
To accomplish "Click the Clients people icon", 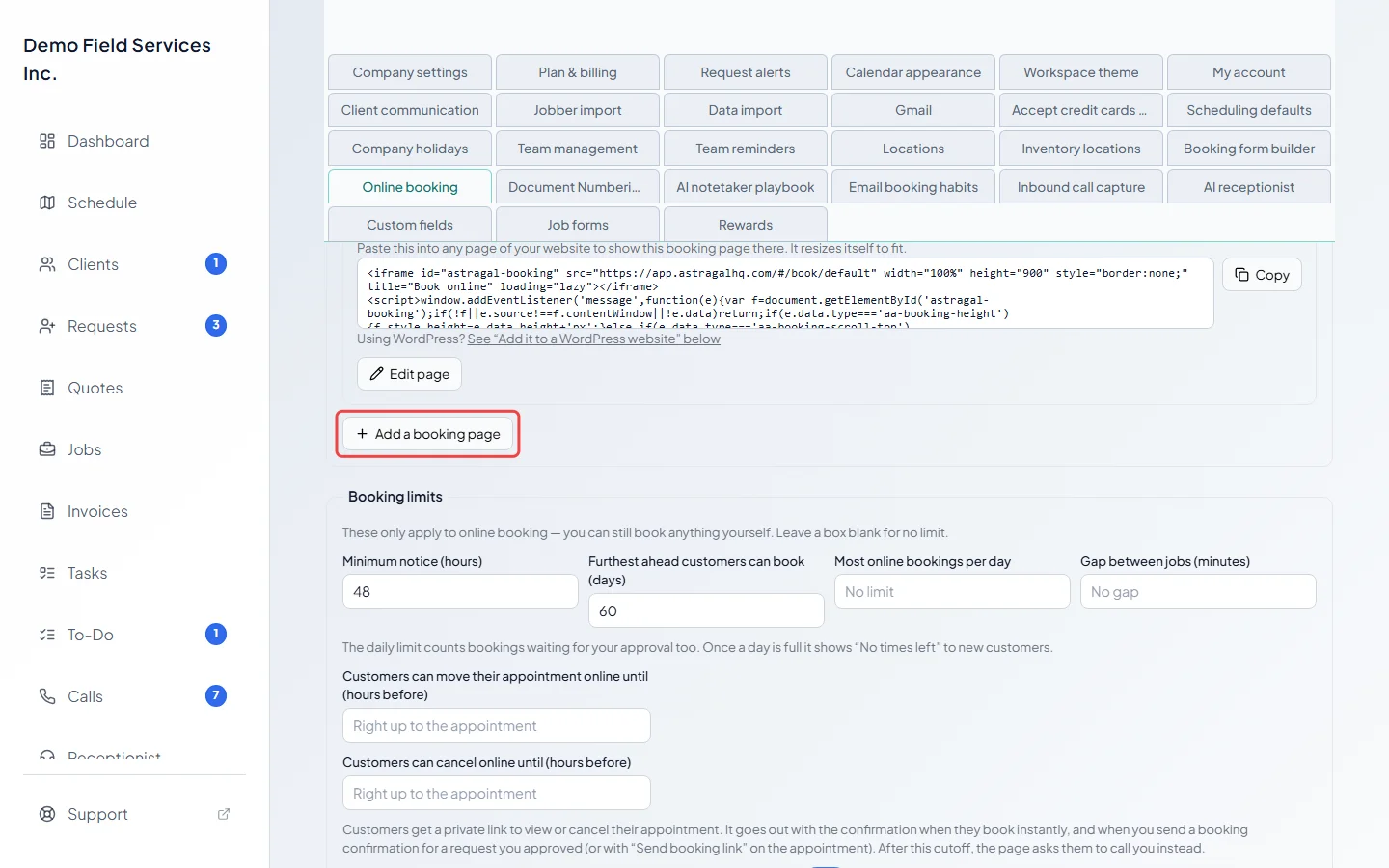I will click(47, 264).
